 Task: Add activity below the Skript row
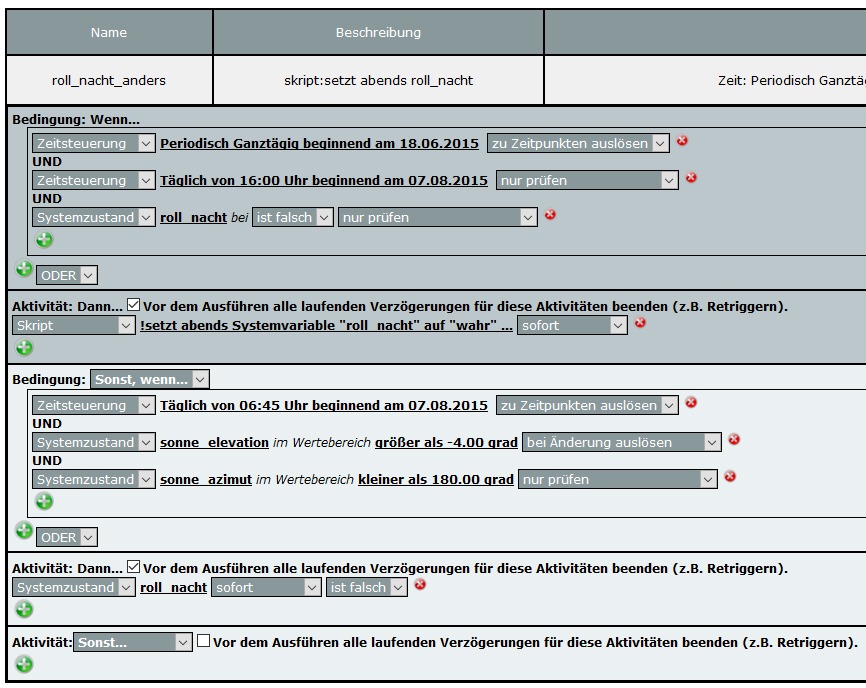pyautogui.click(x=24, y=347)
